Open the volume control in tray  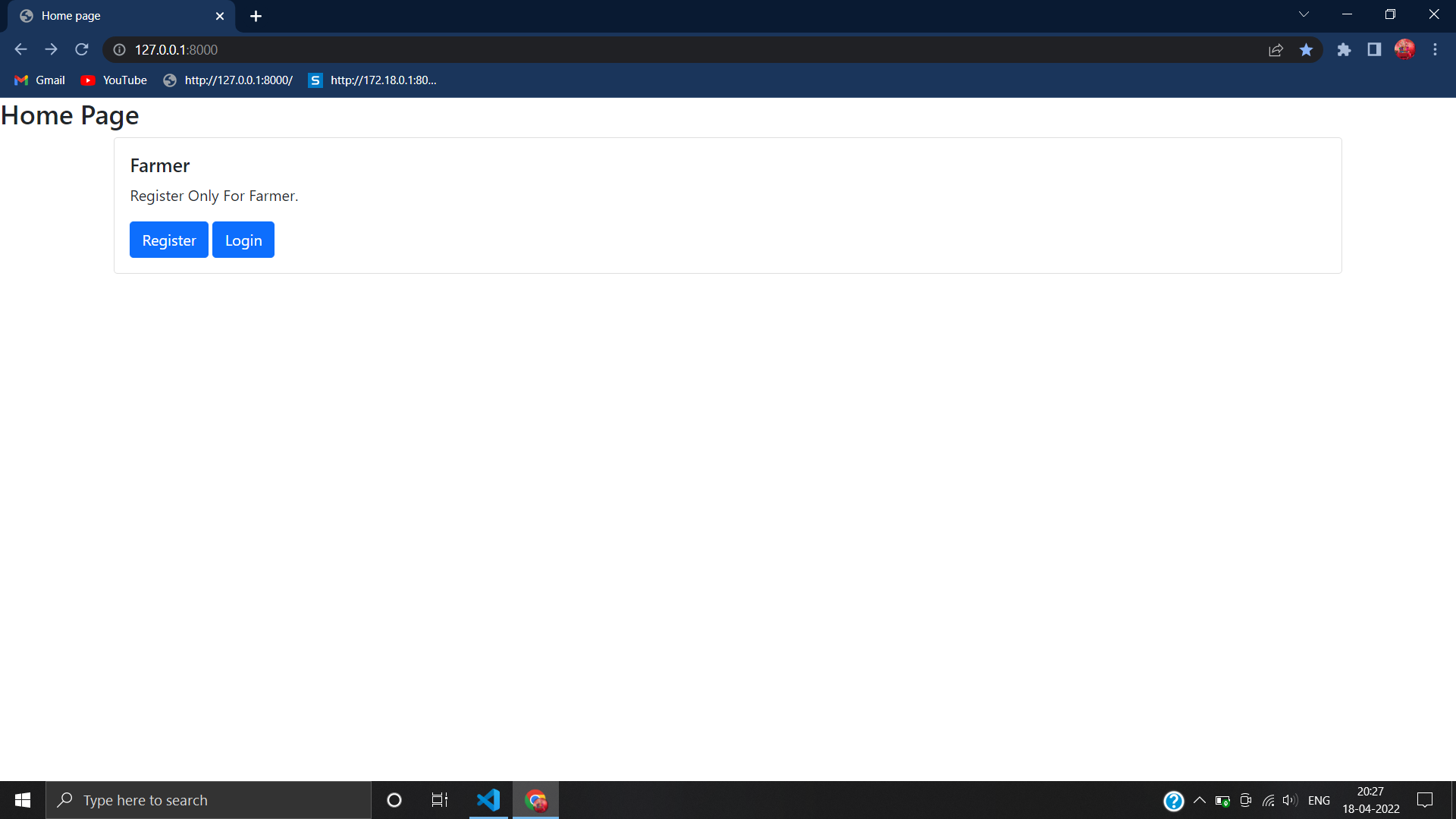[1290, 800]
